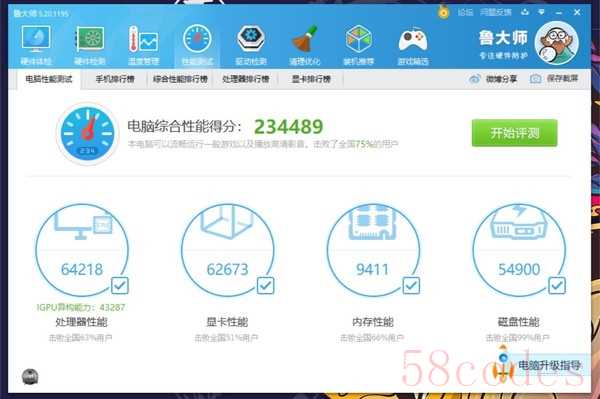The height and width of the screenshot is (399, 600).
Task: Open the 论坛 link
Action: (x=465, y=12)
